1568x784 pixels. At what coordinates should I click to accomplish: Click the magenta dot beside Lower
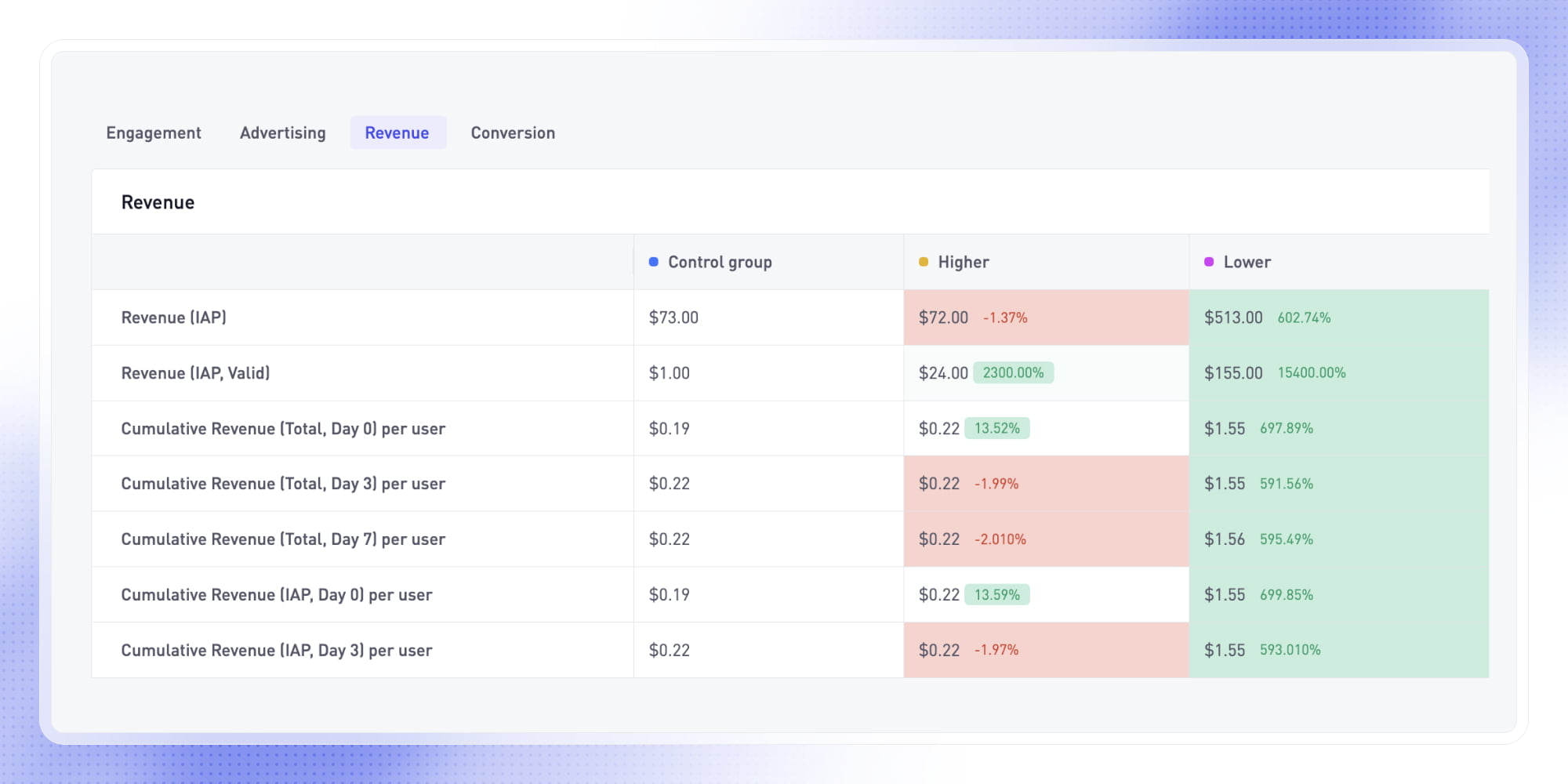point(1209,261)
